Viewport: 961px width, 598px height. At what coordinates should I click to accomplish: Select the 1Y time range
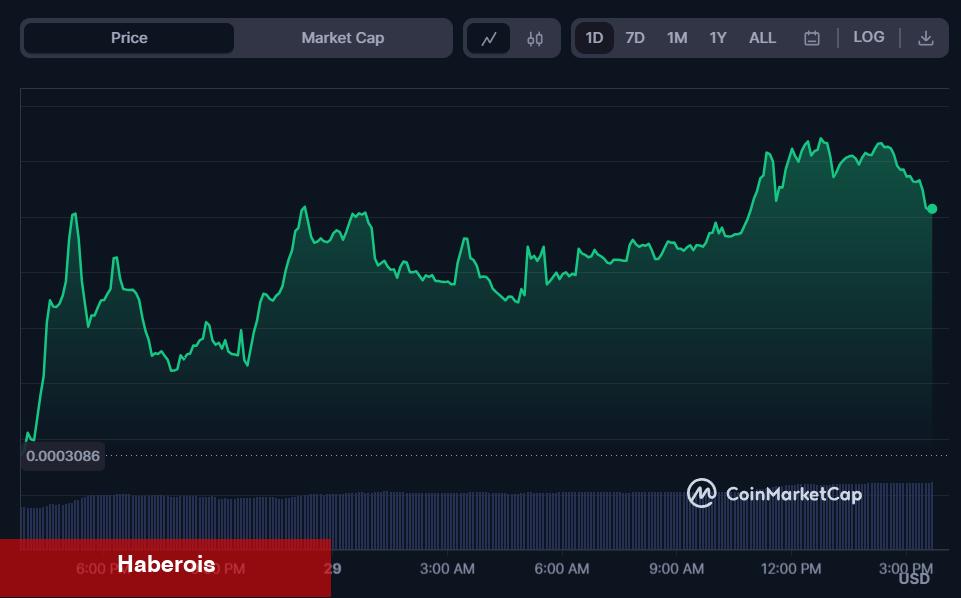(x=718, y=38)
